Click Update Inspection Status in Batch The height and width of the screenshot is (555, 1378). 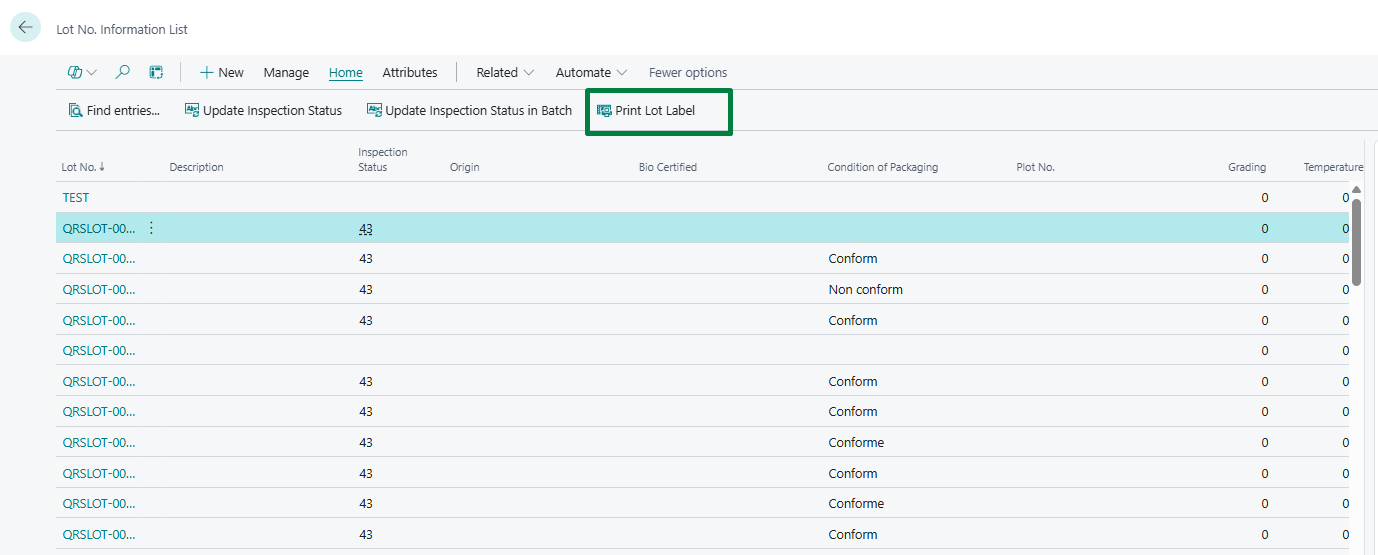[x=469, y=110]
